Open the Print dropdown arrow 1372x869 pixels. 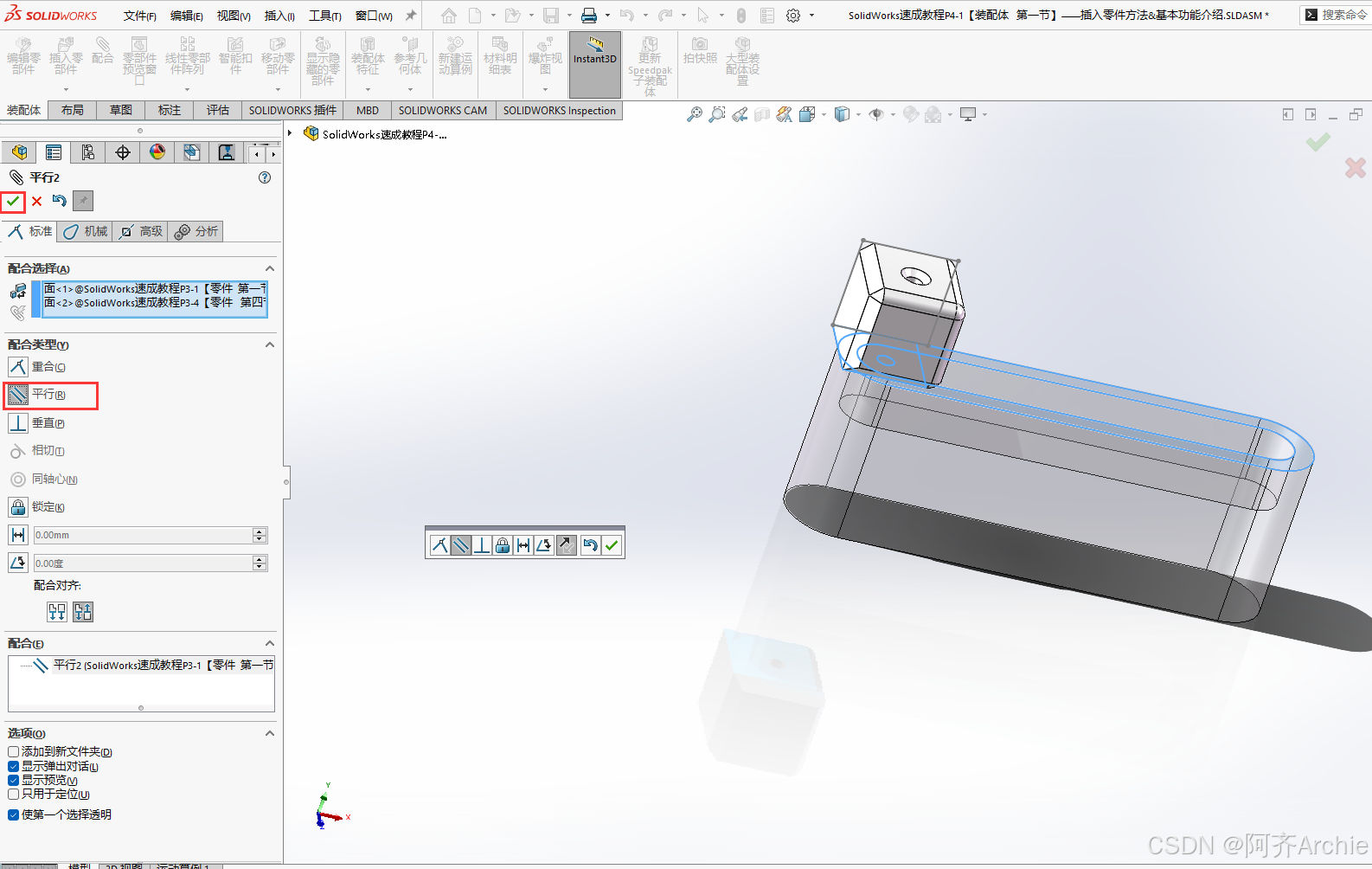[607, 16]
